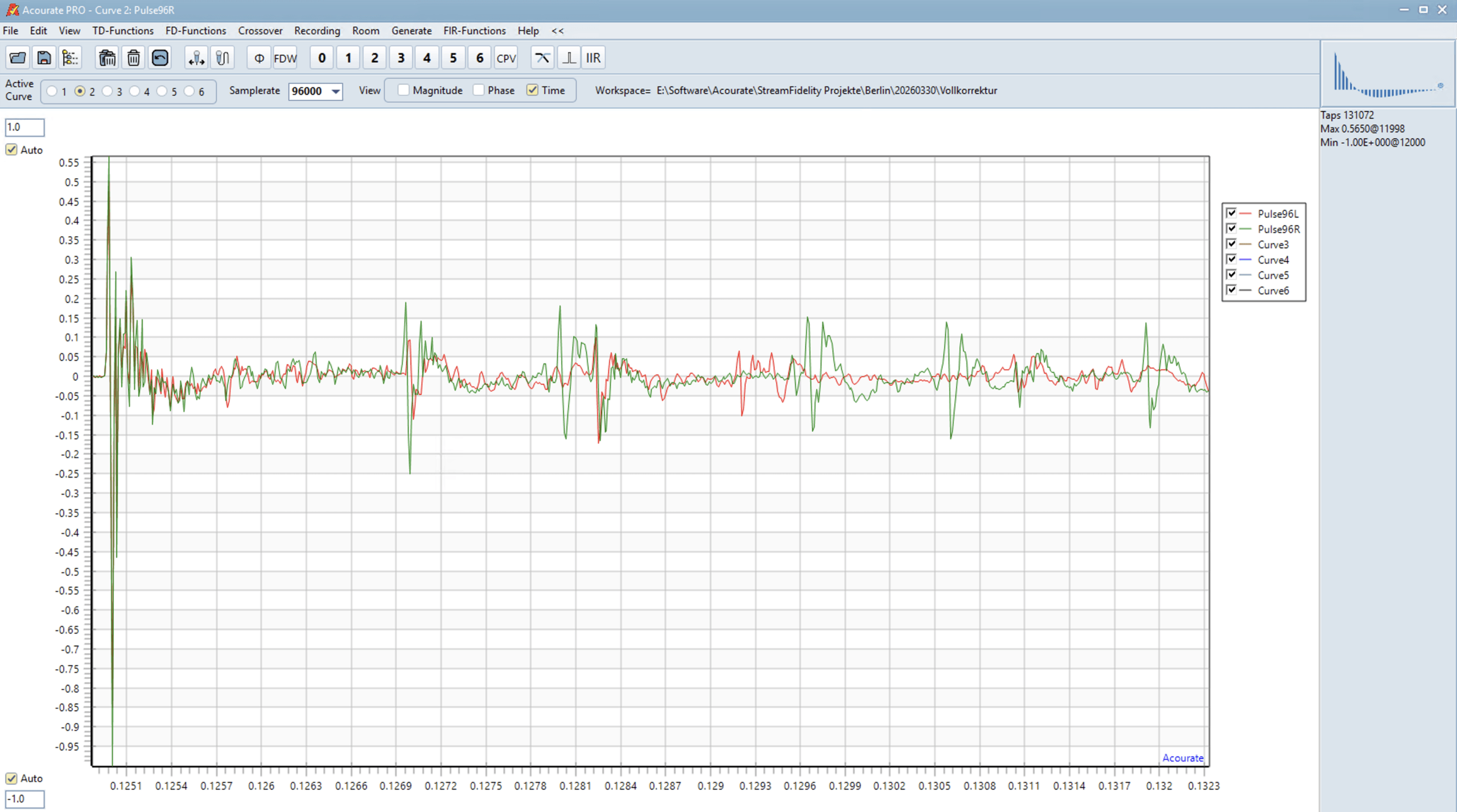Click the open file folder icon
Image resolution: width=1457 pixels, height=812 pixels.
(18, 57)
